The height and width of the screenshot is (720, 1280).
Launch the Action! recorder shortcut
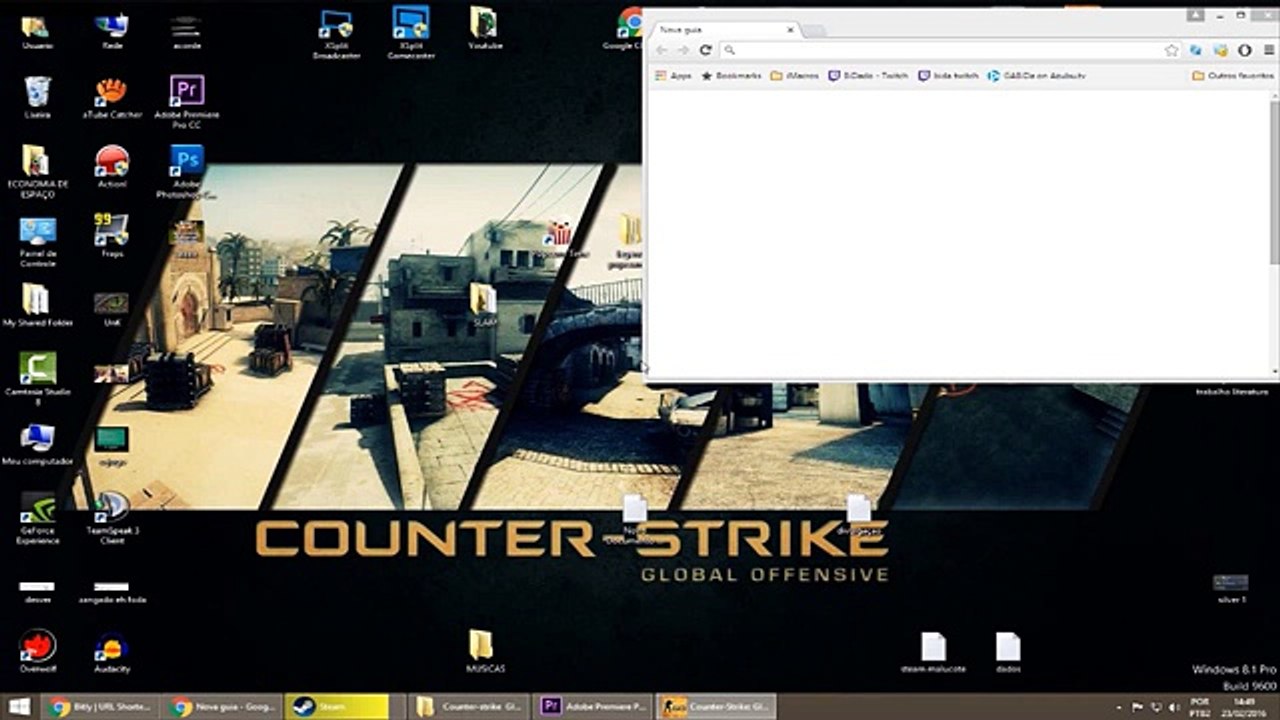point(112,167)
